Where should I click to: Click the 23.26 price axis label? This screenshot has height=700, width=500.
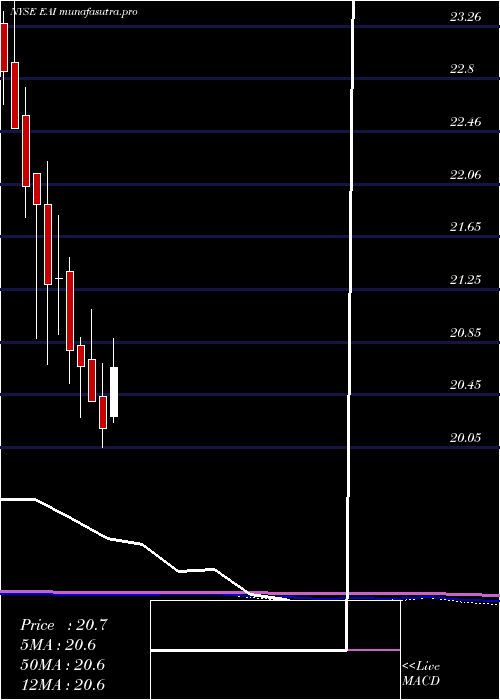[466, 17]
